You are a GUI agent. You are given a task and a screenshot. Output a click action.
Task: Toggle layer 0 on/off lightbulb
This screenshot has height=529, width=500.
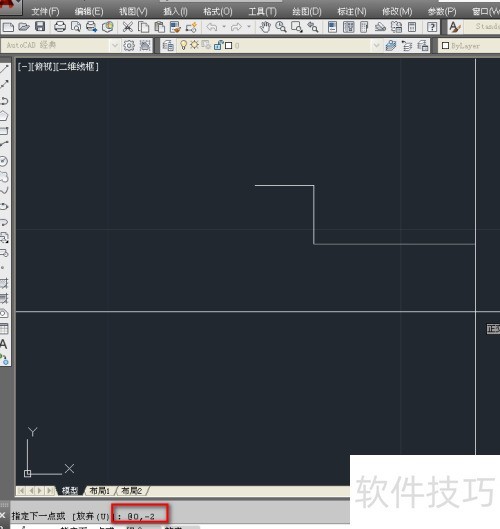click(x=183, y=45)
